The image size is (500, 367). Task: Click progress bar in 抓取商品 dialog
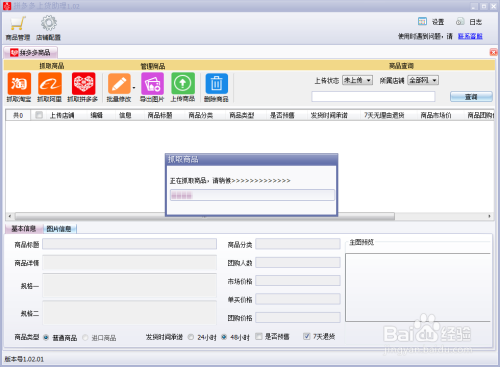252,195
